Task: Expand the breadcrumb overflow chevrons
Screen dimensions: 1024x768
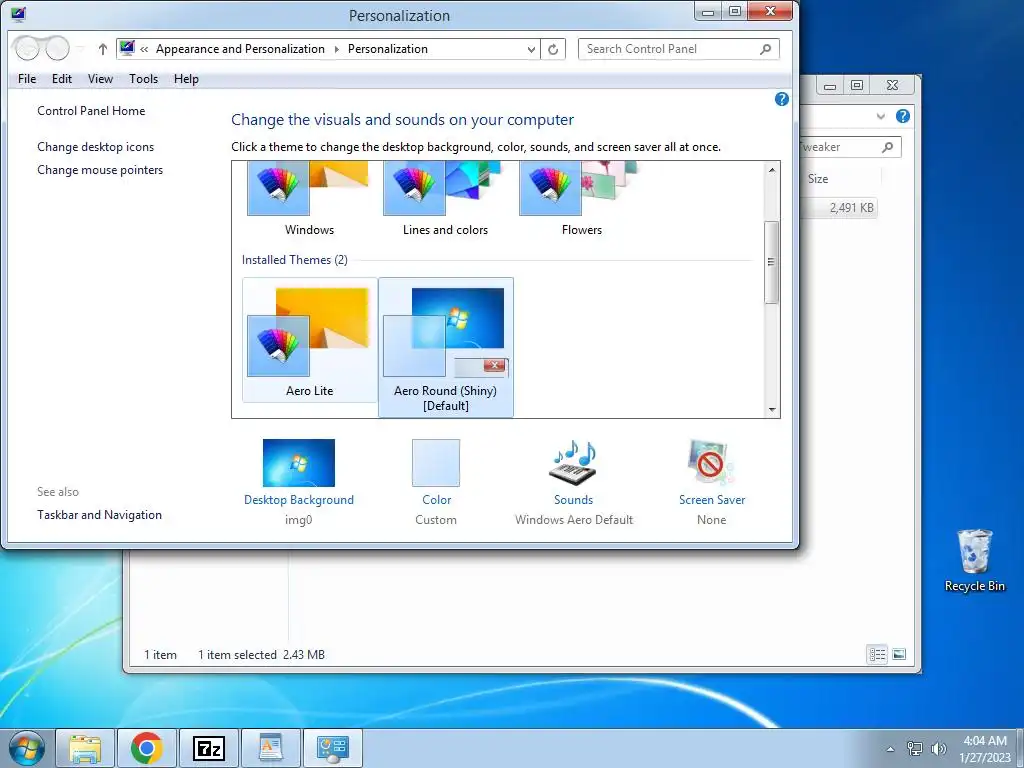Action: pos(144,49)
